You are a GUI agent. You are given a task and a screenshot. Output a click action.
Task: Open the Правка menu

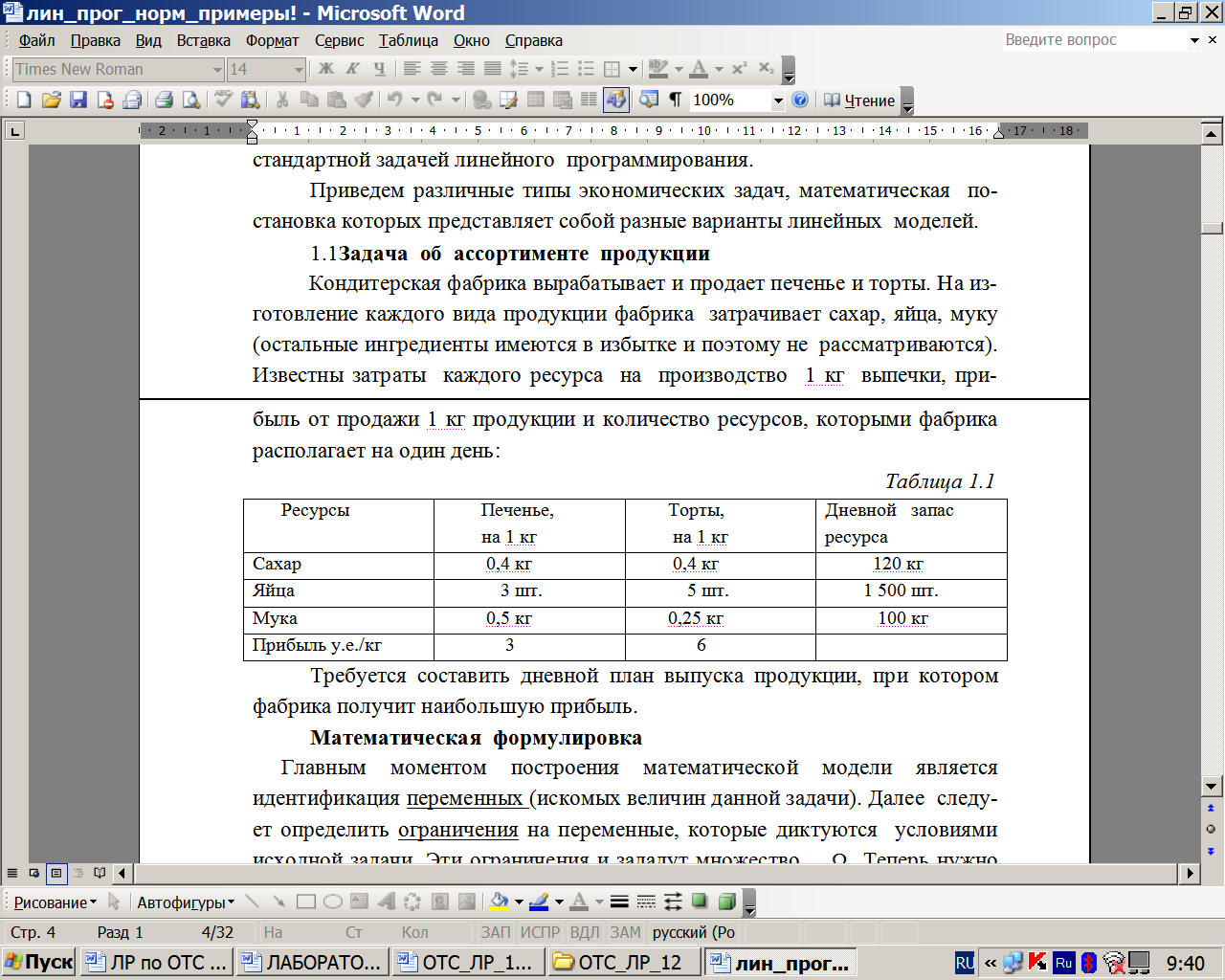(95, 40)
